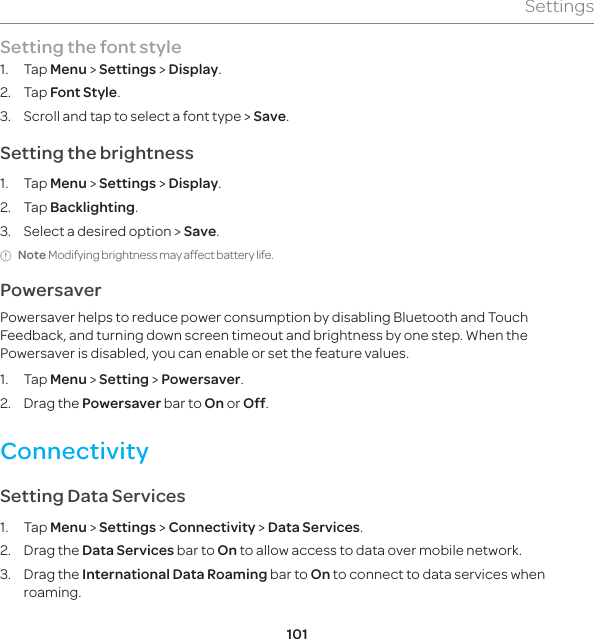Click the Powersaver heading
Image resolution: width=594 pixels, height=639 pixels.
click(51, 291)
